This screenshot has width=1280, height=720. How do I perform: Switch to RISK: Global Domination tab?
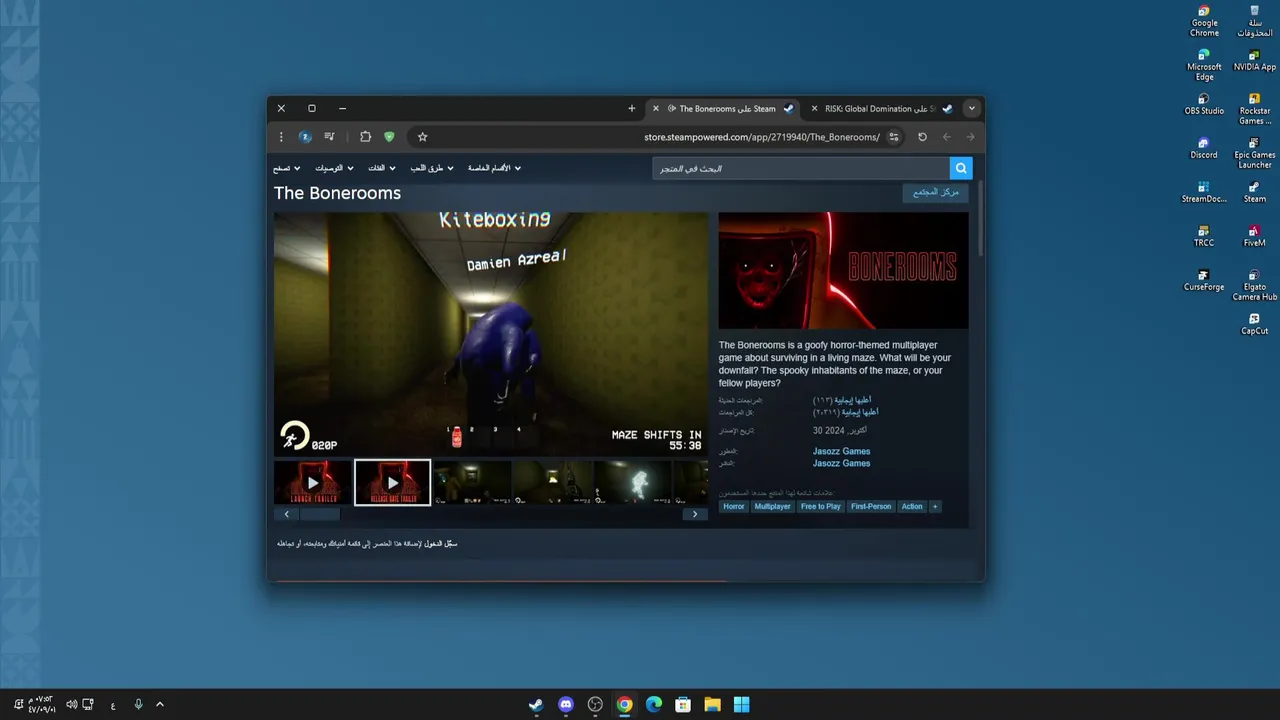coord(881,108)
